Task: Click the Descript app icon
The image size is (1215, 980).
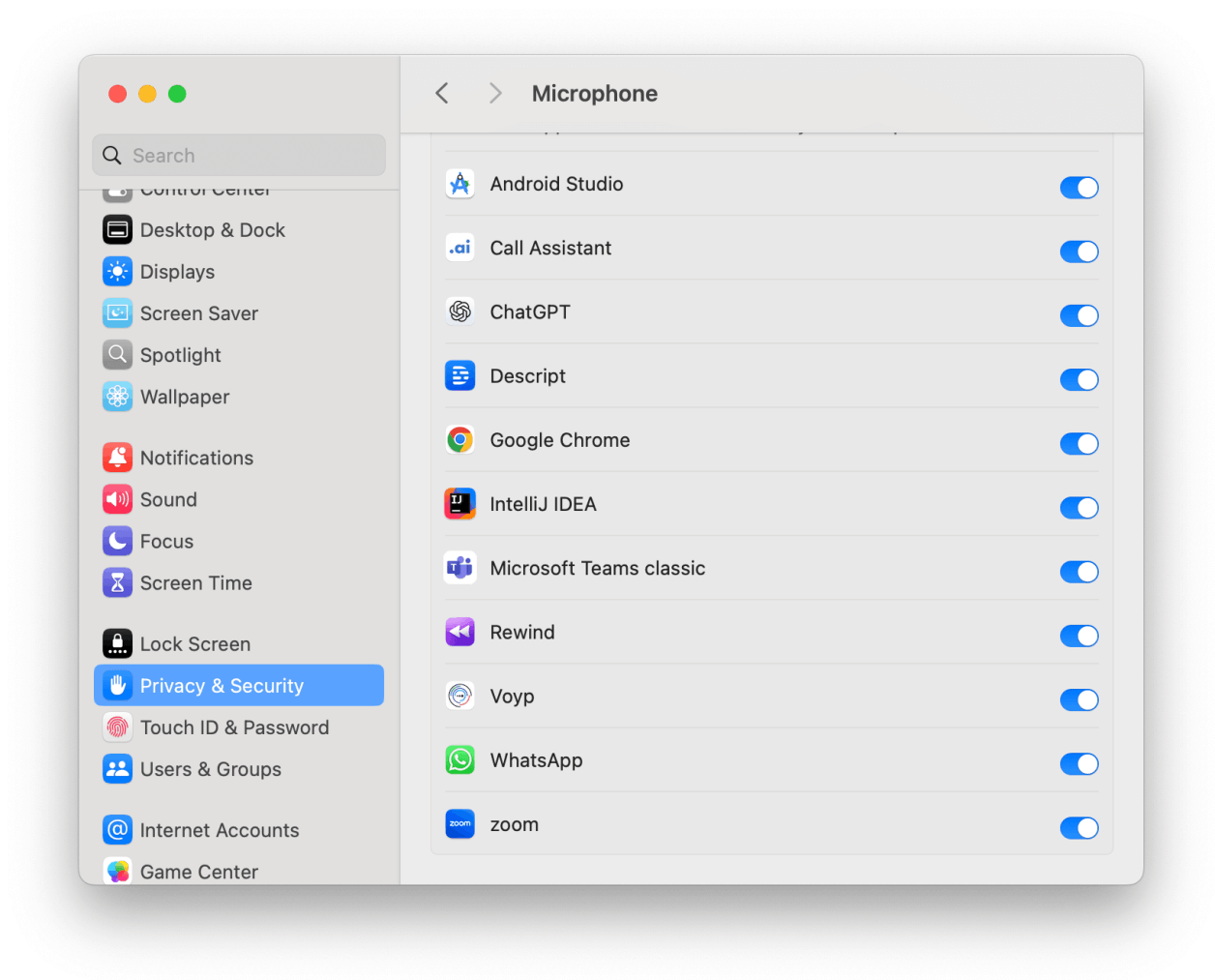Action: [x=459, y=375]
